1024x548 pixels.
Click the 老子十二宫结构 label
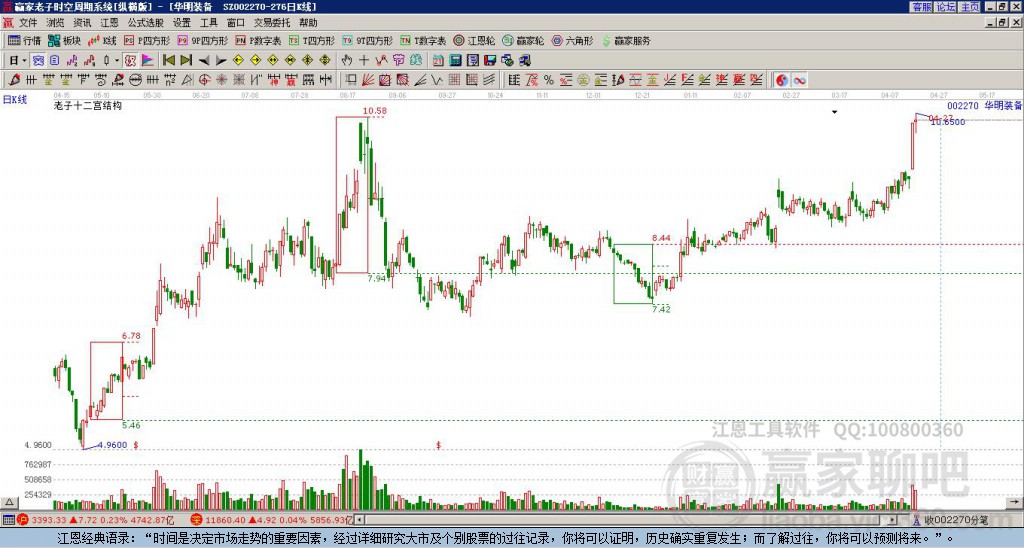coord(88,105)
